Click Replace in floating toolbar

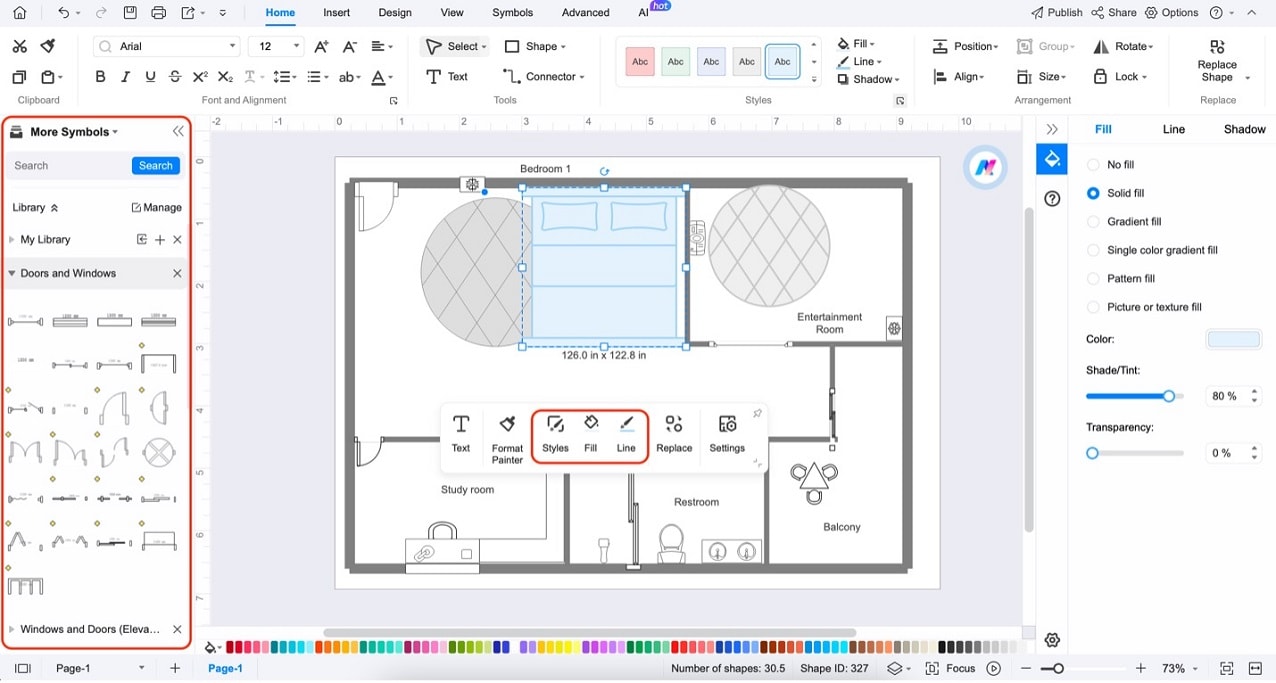[674, 435]
